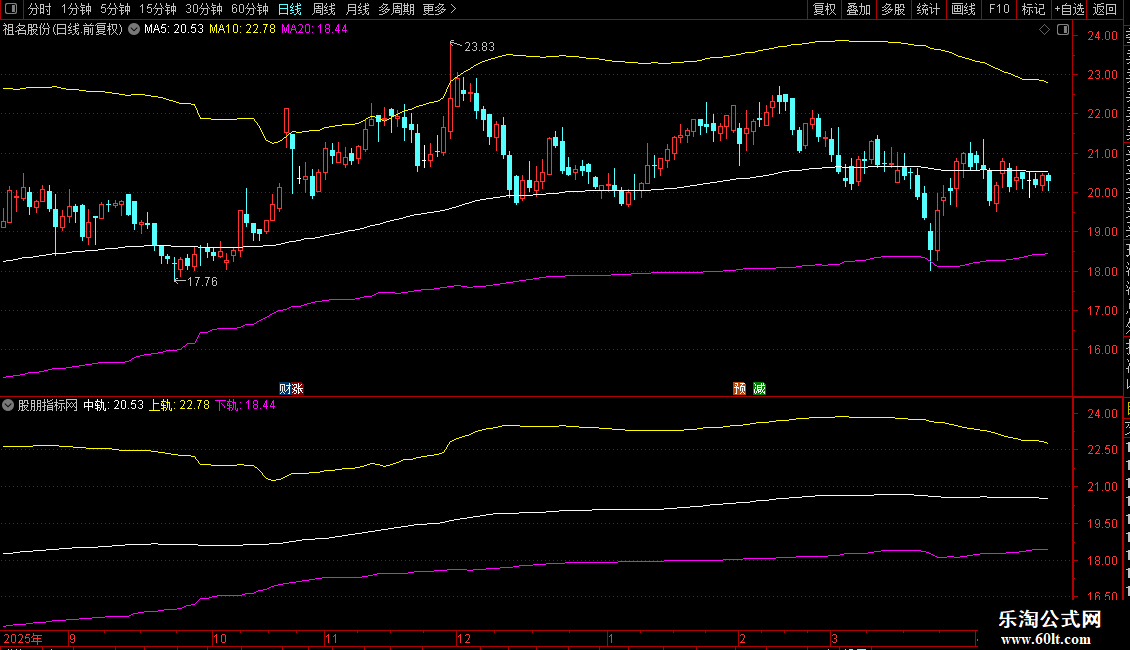Click the 减 reduction marker
The width and height of the screenshot is (1130, 650).
click(759, 388)
